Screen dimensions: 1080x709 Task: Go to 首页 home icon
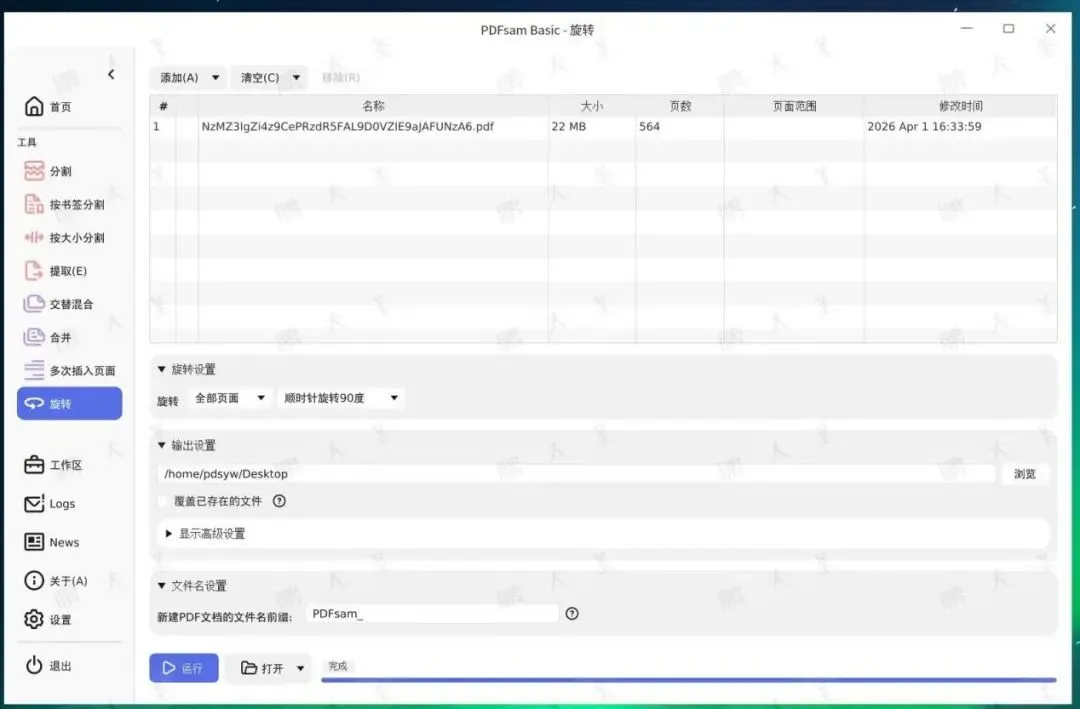pos(34,106)
